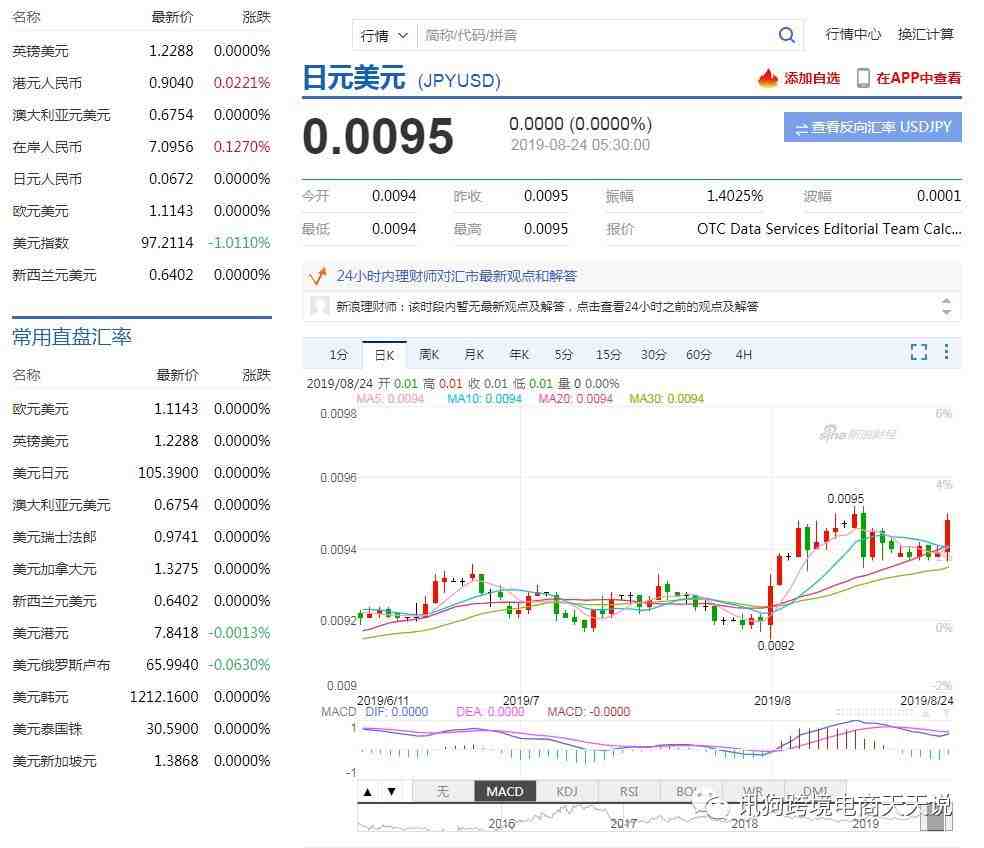Click the search magnifier icon

tap(786, 35)
